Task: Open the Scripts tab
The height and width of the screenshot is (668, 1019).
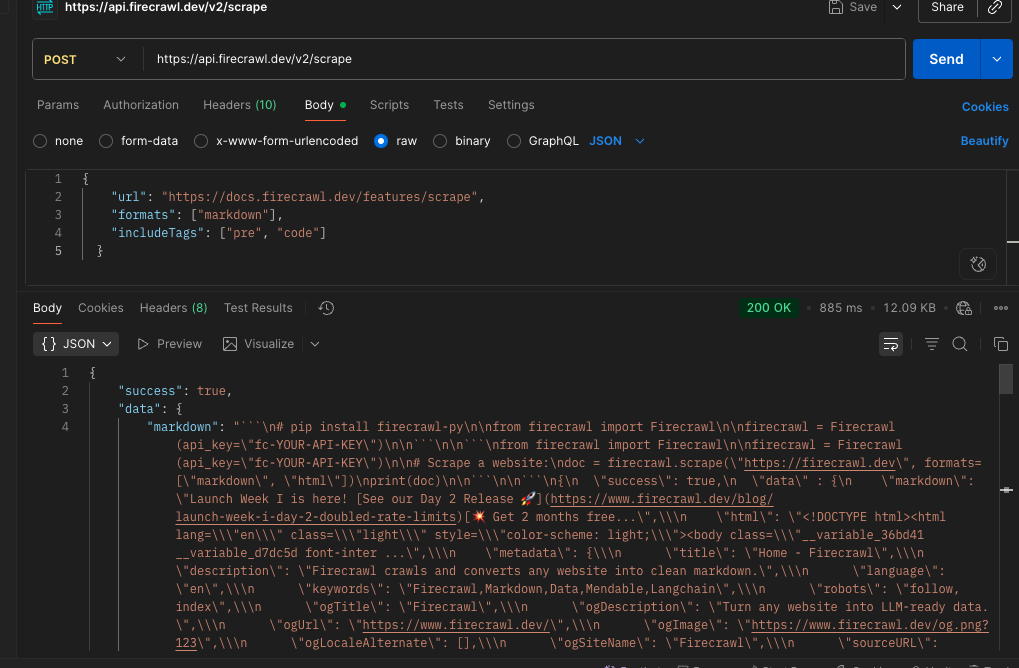Action: [389, 105]
